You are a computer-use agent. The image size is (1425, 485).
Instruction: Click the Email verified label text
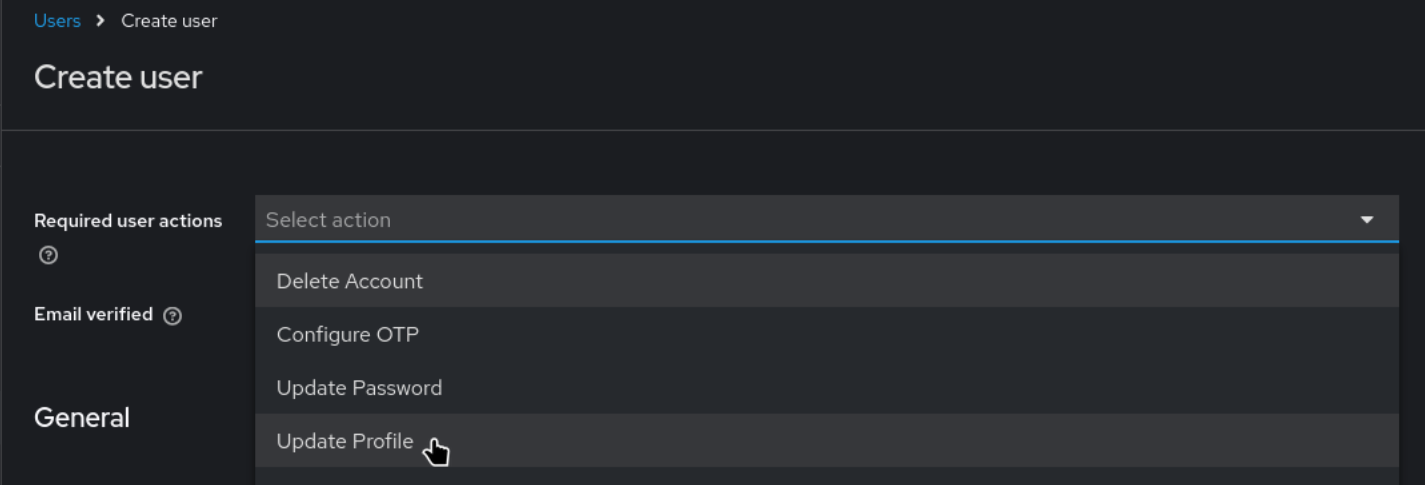[x=93, y=314]
